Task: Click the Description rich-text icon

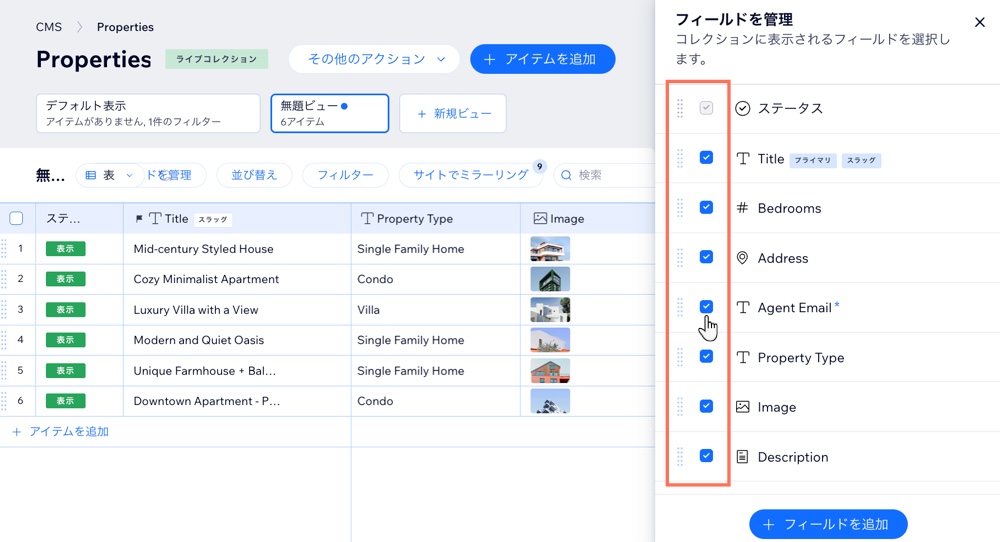Action: (x=742, y=457)
